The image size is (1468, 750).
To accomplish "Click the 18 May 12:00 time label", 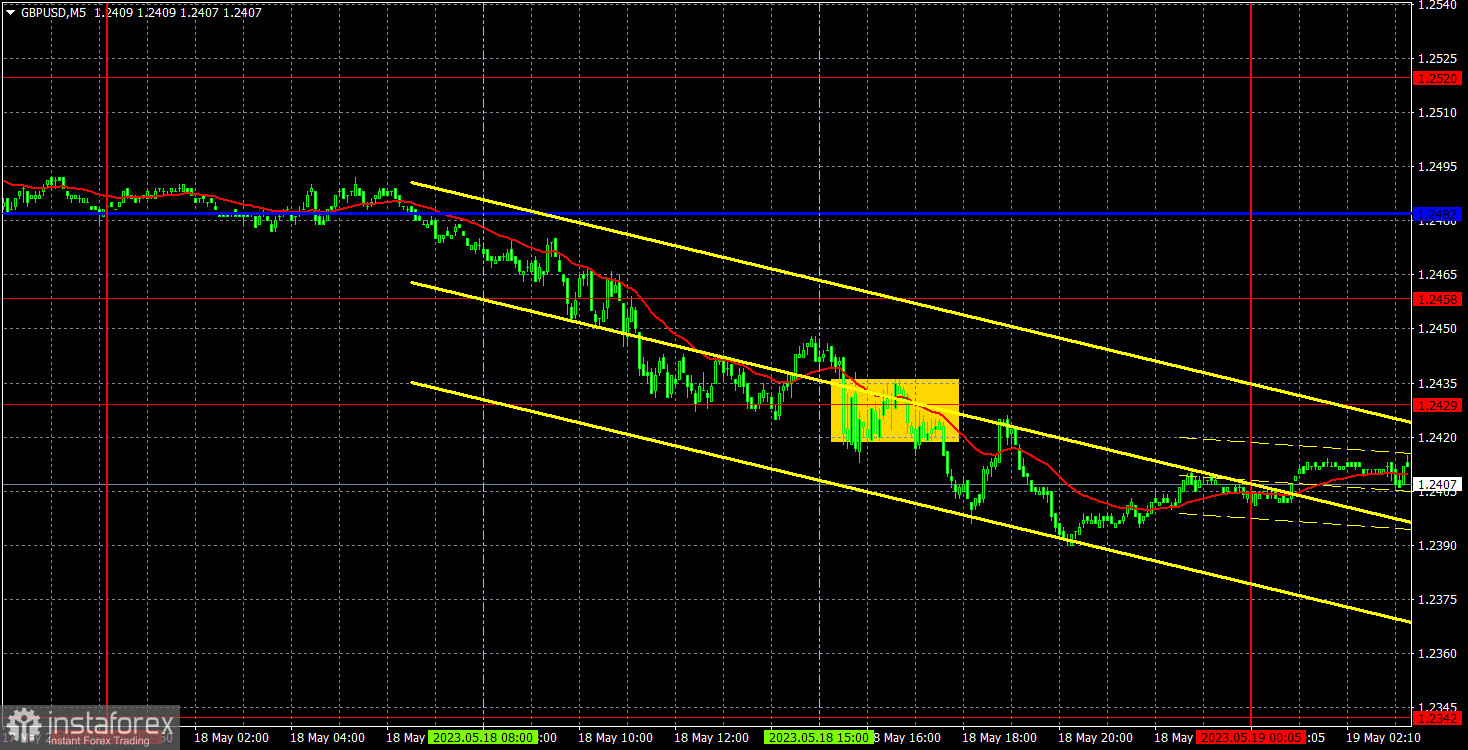I will pyautogui.click(x=711, y=738).
